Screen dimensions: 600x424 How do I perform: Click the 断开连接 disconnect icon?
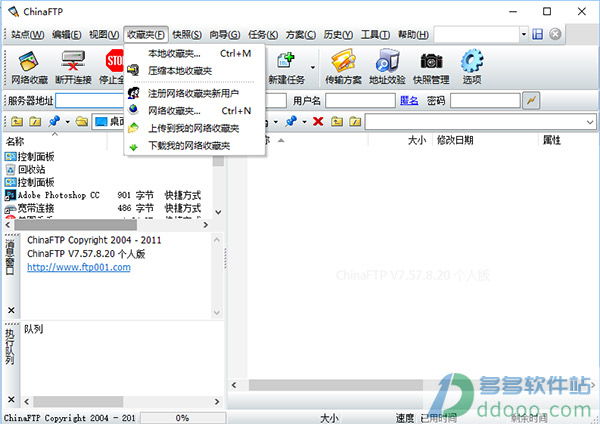tap(73, 67)
